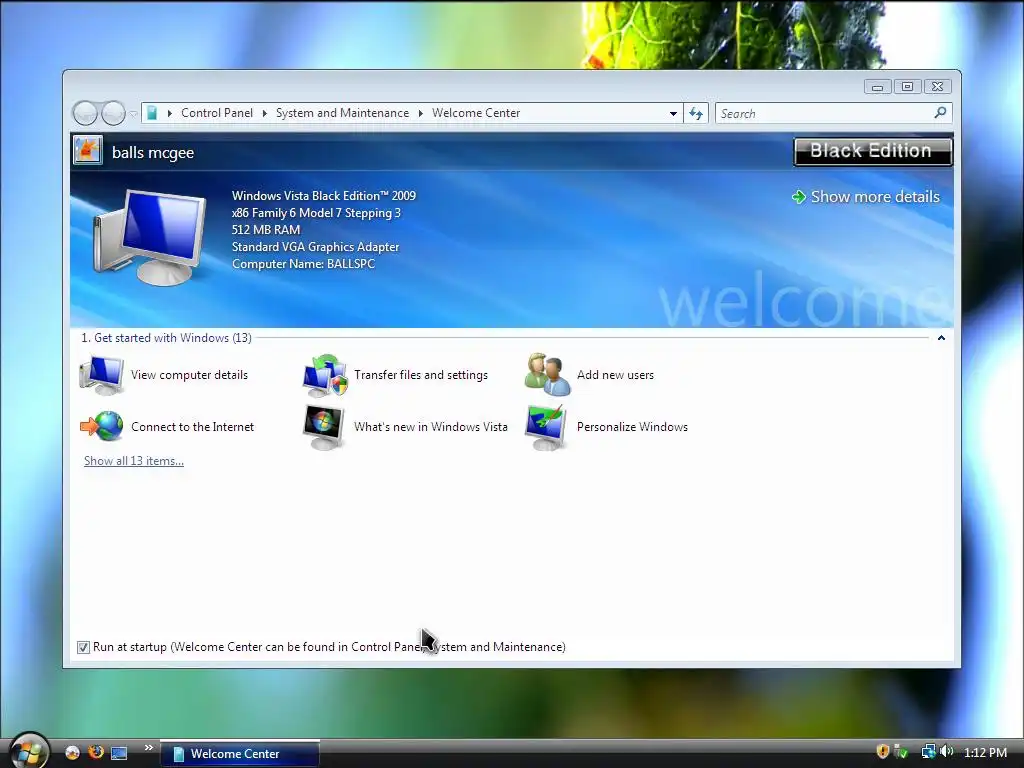Select the Welcome Center breadcrumb
This screenshot has height=768, width=1024.
click(x=476, y=113)
